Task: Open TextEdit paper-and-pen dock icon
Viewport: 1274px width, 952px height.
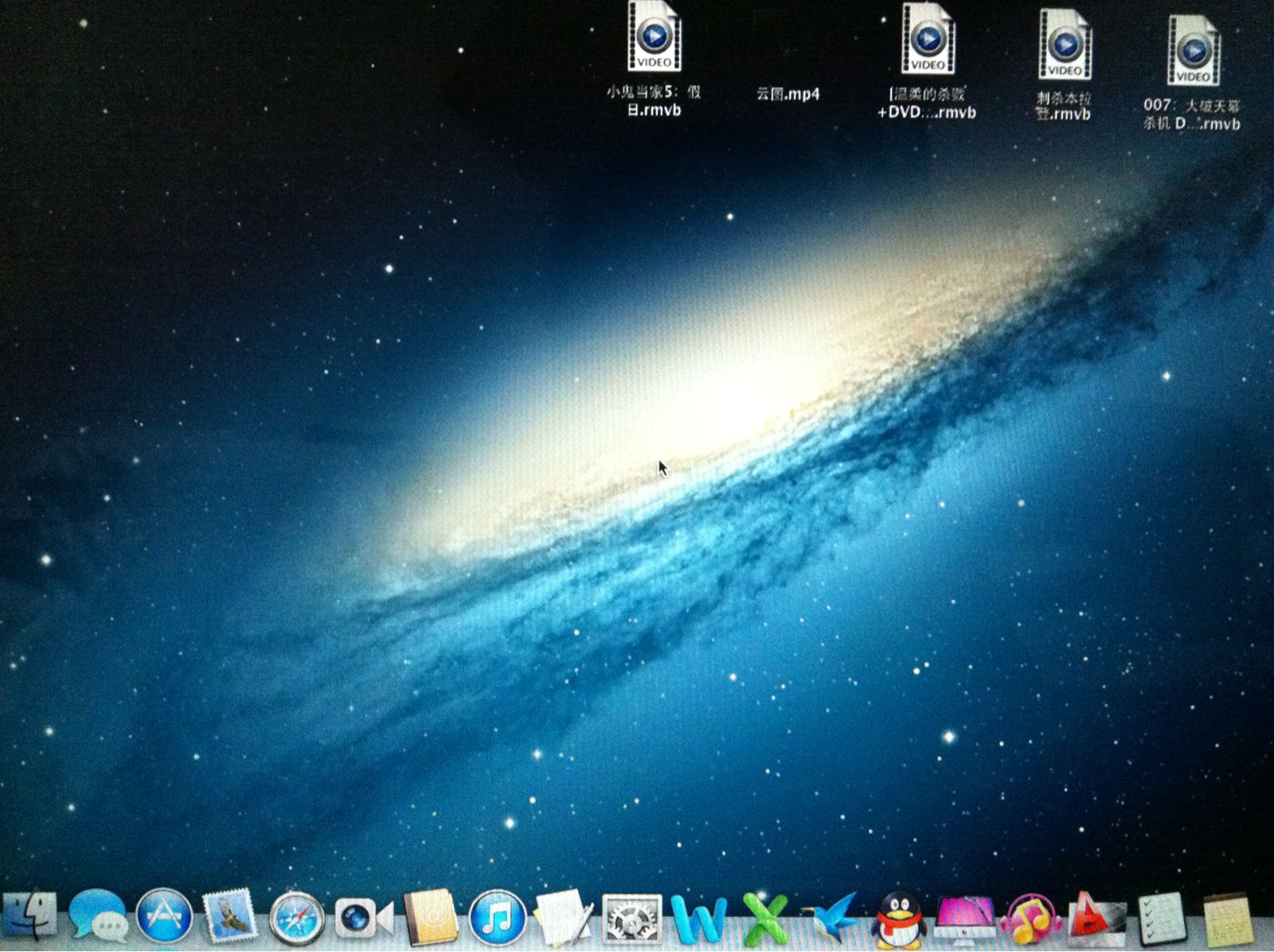Action: point(564,919)
